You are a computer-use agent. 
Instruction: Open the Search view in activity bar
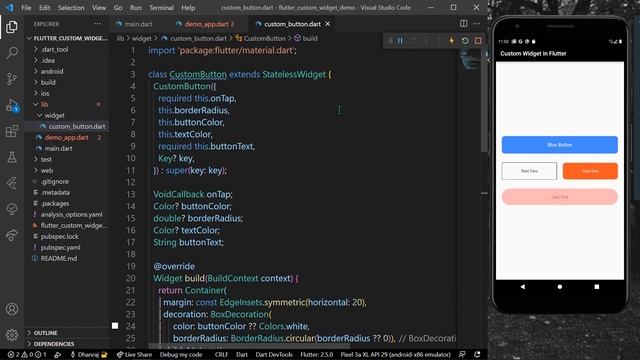click(x=12, y=53)
